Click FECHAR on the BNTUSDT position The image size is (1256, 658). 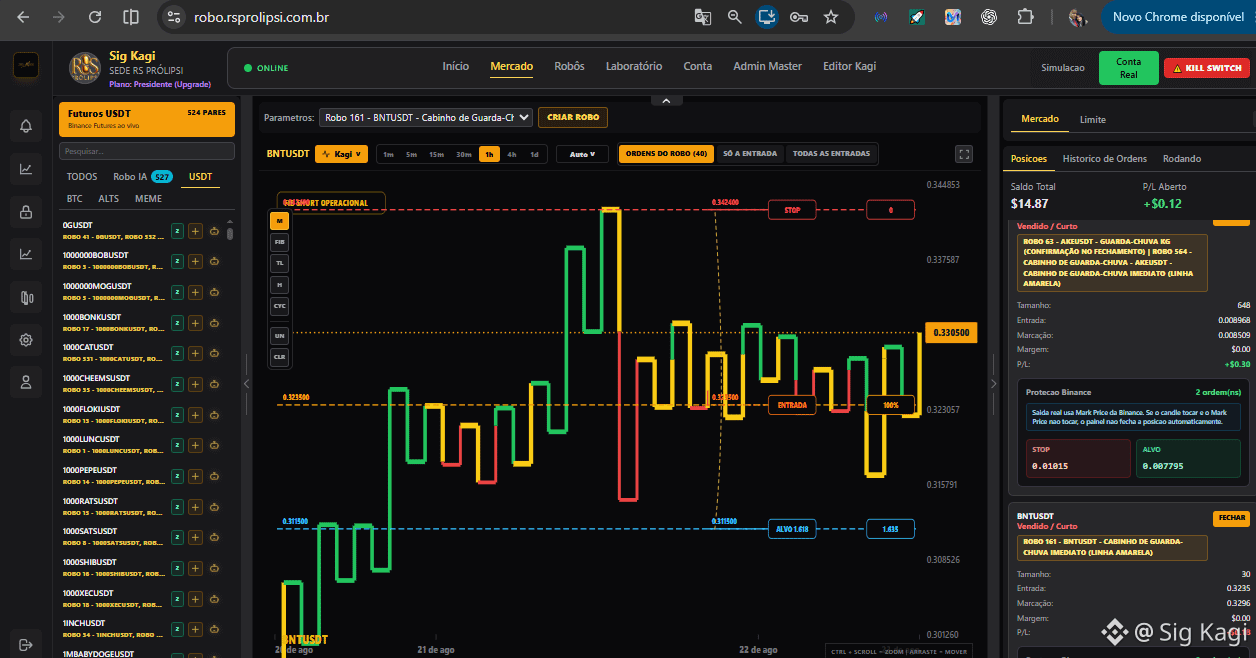[1231, 518]
